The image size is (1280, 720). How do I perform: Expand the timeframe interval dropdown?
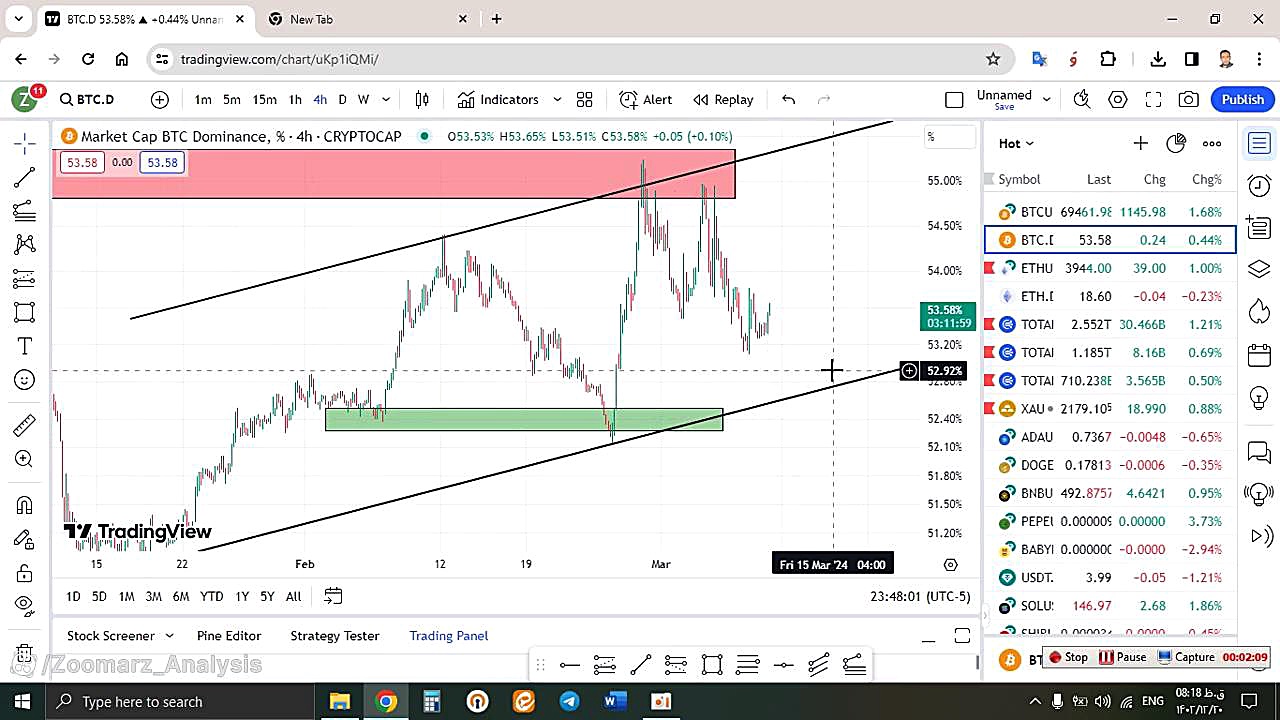(x=386, y=99)
